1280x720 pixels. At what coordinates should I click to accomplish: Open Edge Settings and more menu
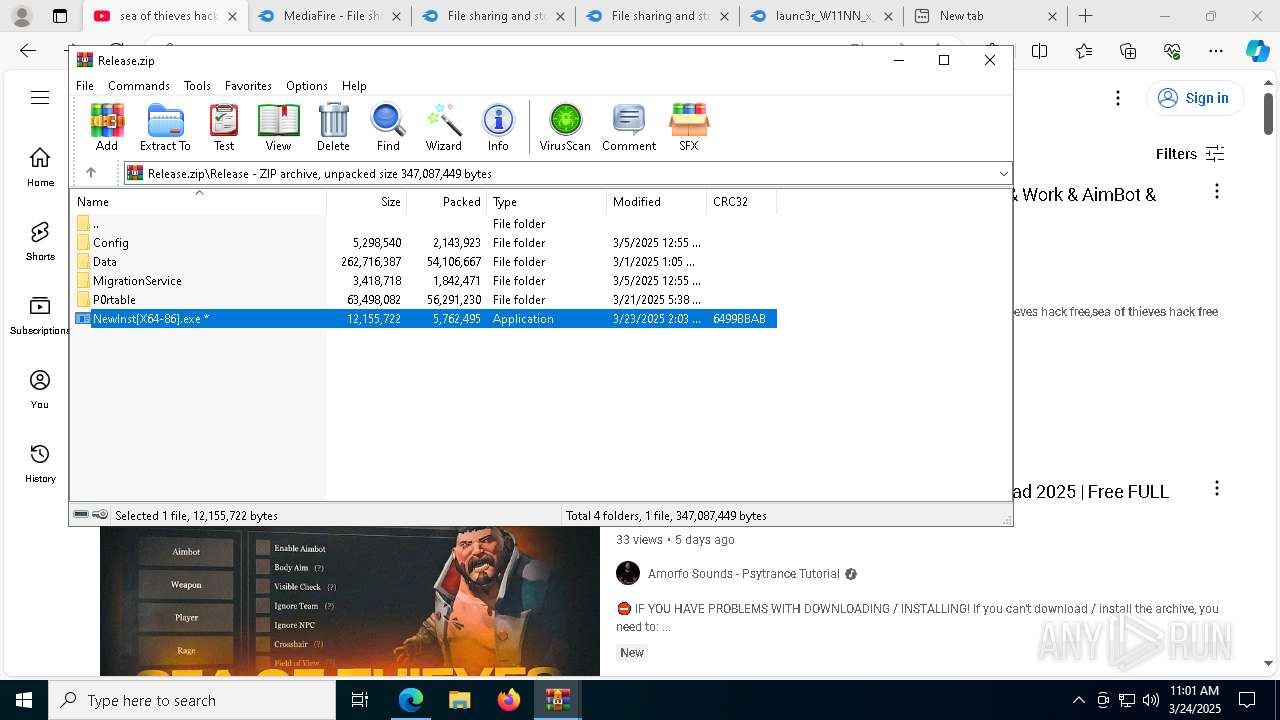pyautogui.click(x=1216, y=51)
